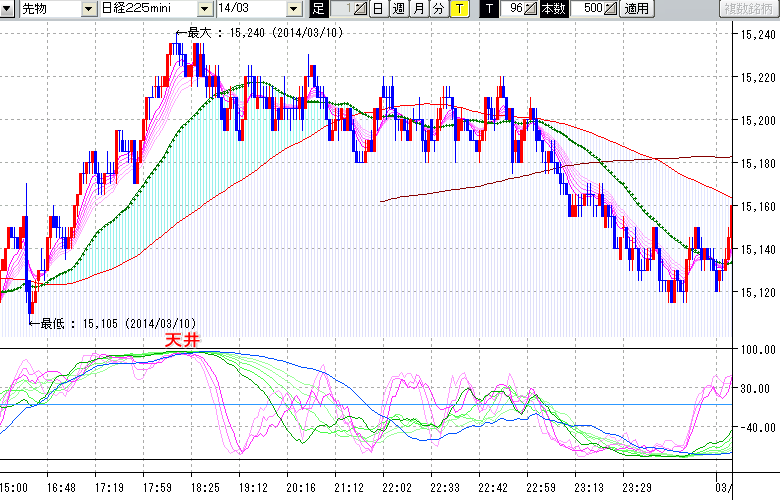
Task: Switch to 週 (weekly) timeframe
Action: [398, 9]
